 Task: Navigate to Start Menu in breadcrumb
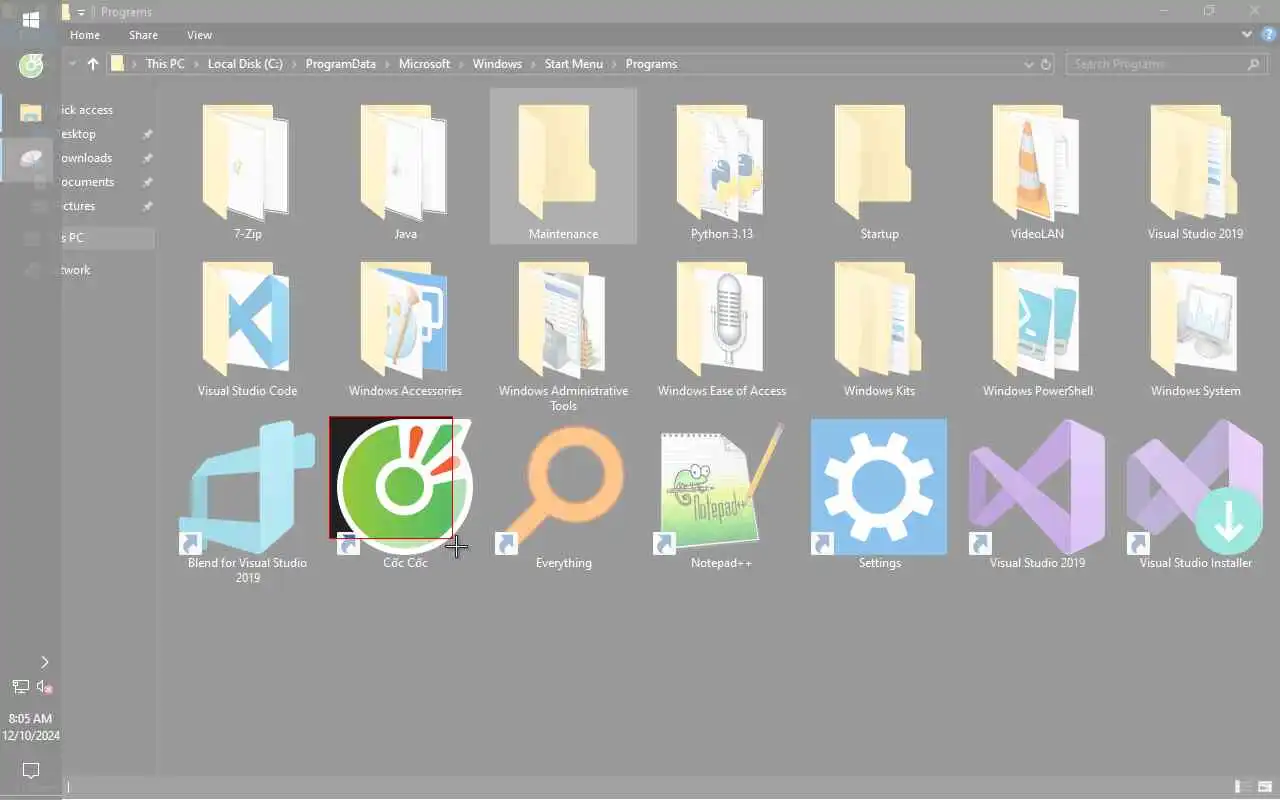point(573,64)
